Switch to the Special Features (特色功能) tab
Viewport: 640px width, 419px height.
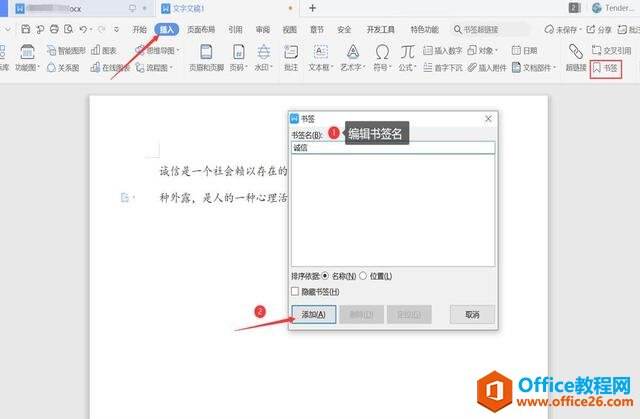tap(424, 29)
